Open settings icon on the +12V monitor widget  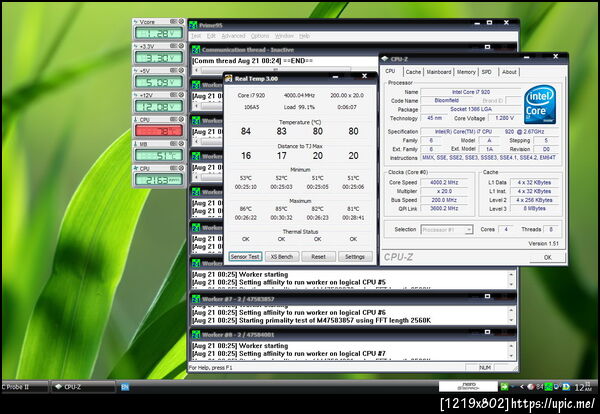173,95
